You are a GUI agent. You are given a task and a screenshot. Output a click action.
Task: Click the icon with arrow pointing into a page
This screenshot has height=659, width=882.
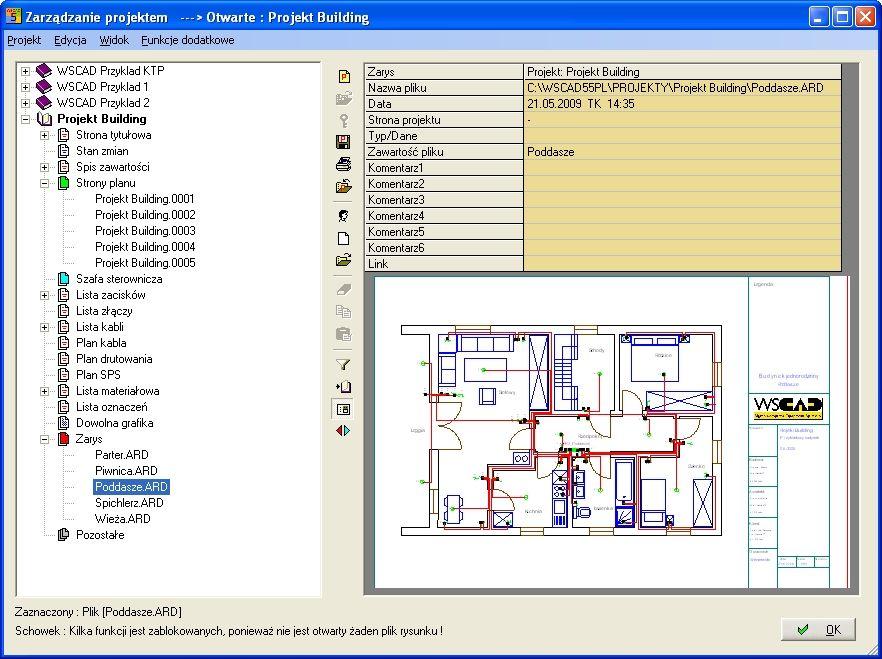pyautogui.click(x=344, y=387)
